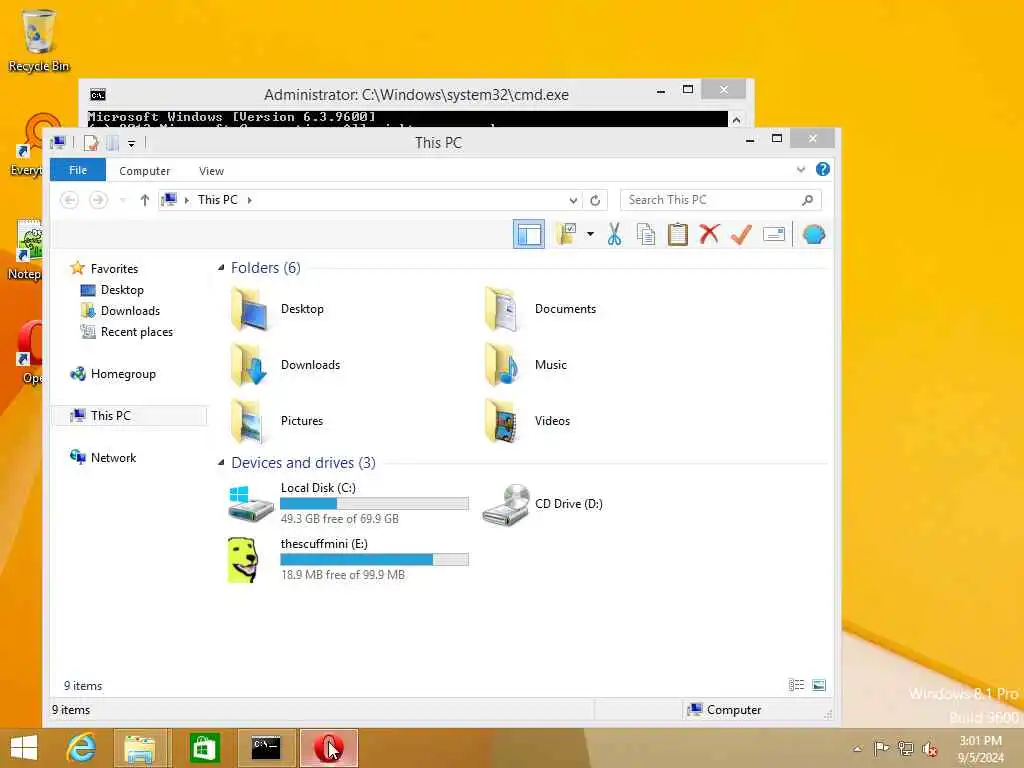
Task: Click New folder icon in quick access toolbar
Action: pyautogui.click(x=112, y=142)
